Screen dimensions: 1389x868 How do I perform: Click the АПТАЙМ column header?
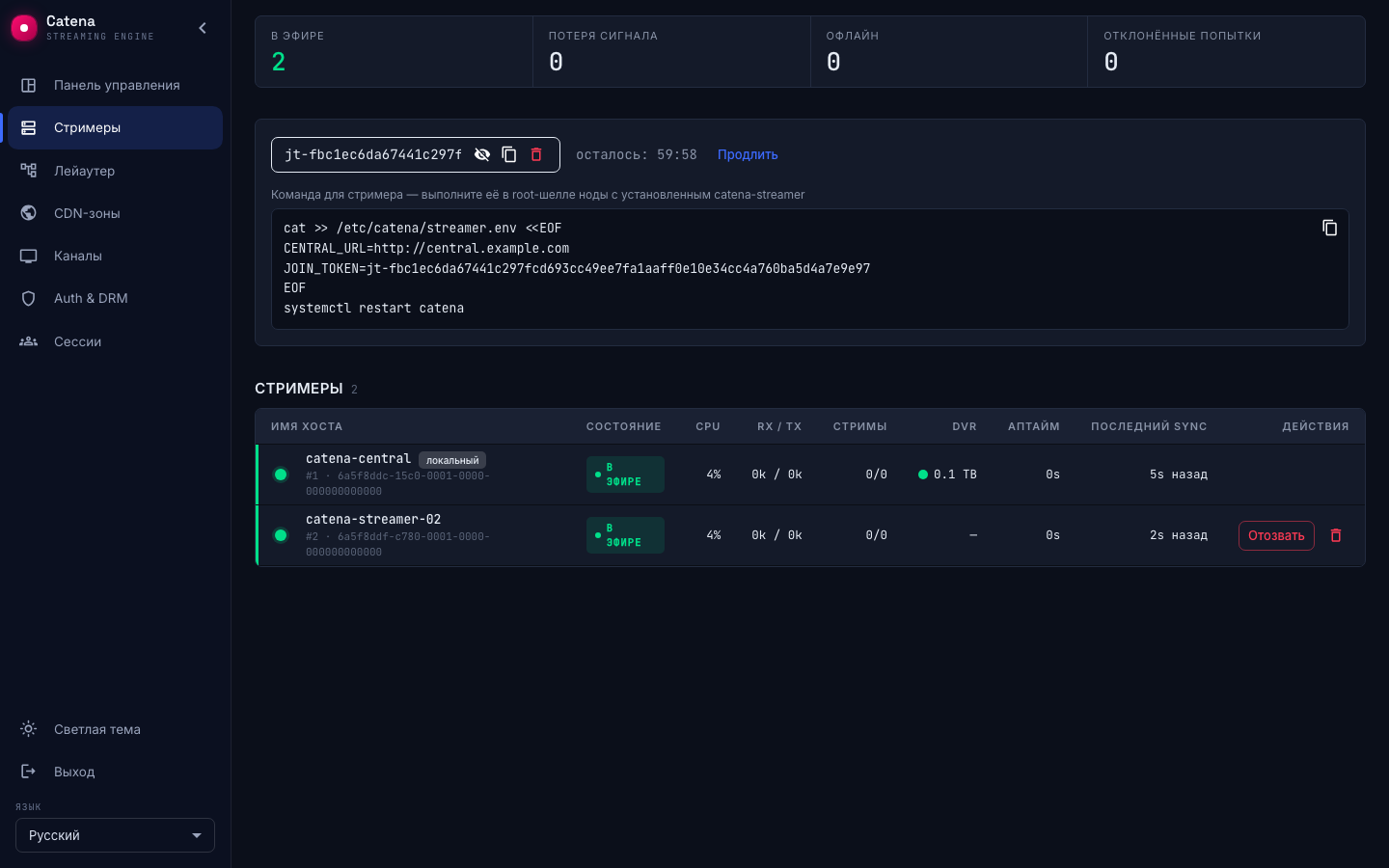point(1034,426)
